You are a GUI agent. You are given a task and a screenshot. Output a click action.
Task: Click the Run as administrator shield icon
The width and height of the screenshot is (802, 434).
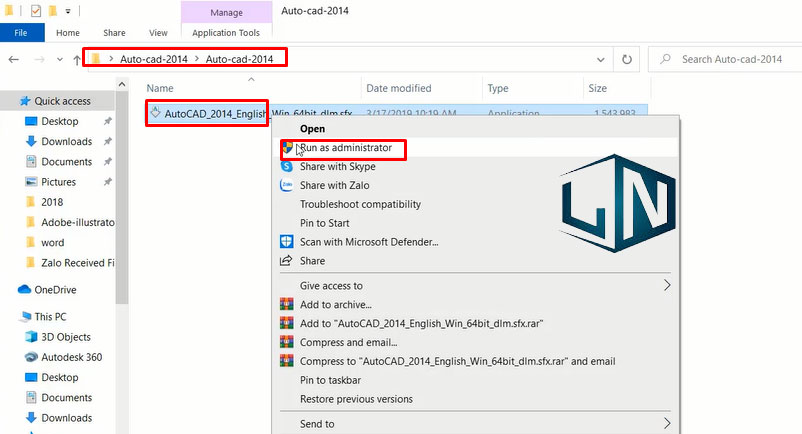point(287,148)
